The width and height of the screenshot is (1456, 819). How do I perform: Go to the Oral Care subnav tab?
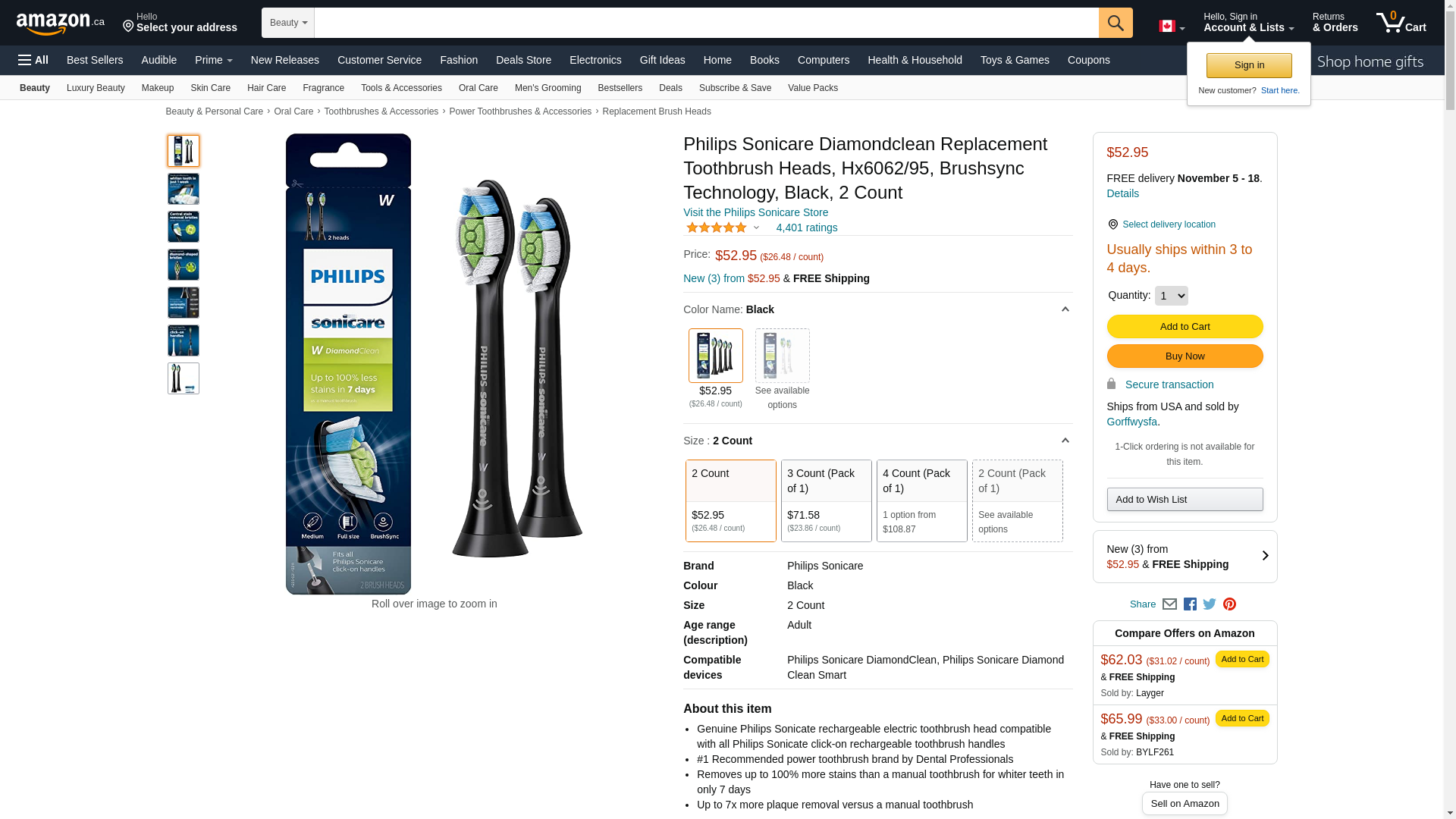coord(479,88)
